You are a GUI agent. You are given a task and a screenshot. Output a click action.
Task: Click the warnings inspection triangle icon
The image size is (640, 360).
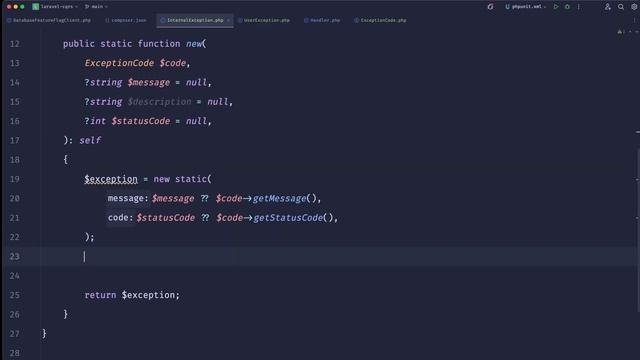coord(620,31)
